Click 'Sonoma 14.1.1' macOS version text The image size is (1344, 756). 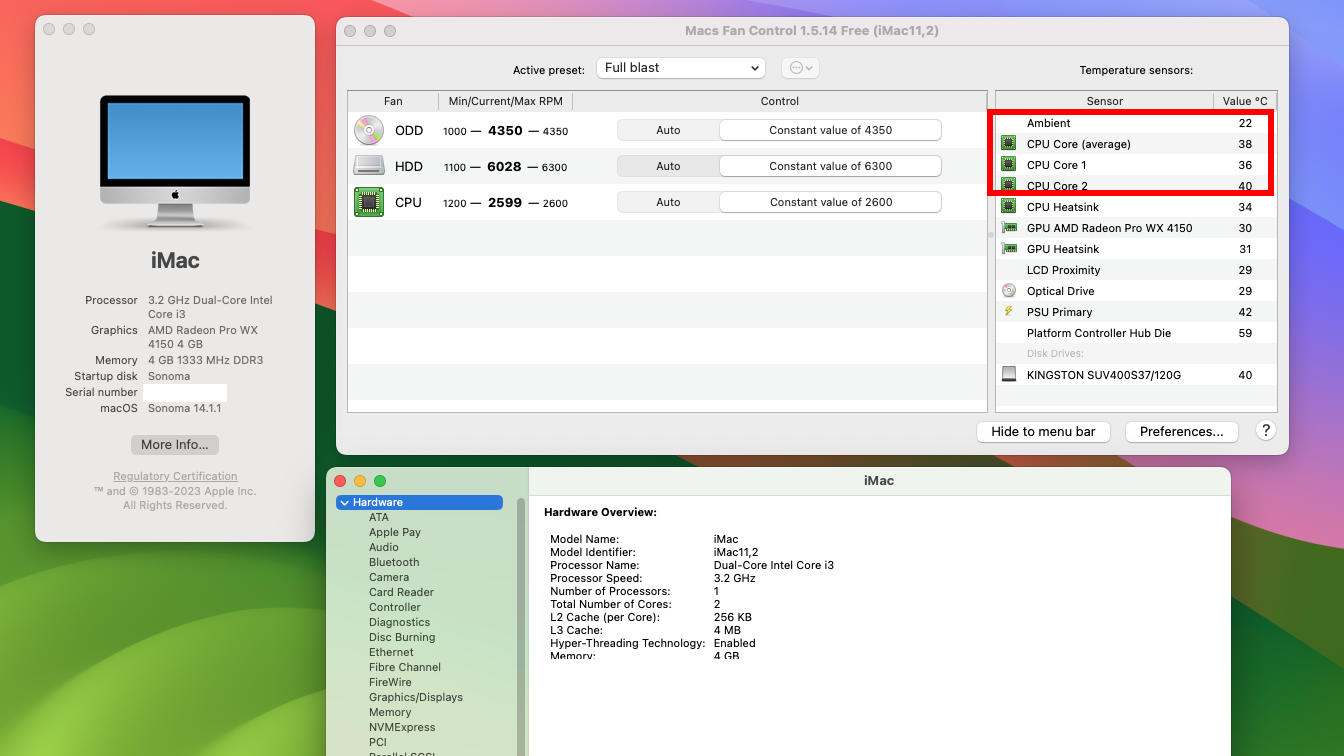(x=185, y=408)
